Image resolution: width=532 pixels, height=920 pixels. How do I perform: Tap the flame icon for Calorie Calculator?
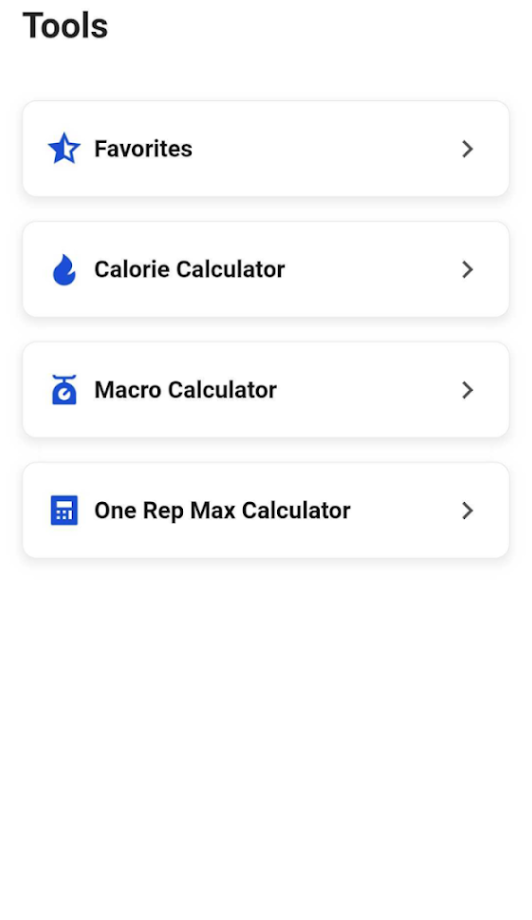click(x=64, y=269)
